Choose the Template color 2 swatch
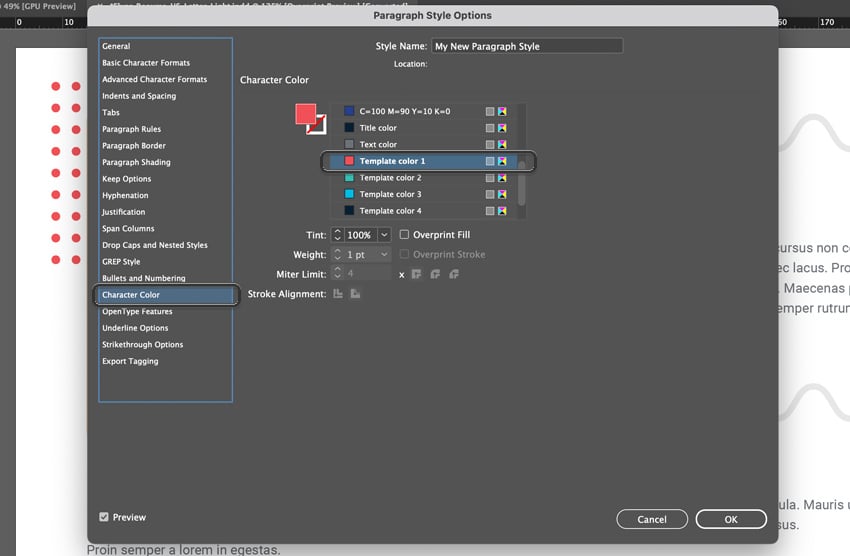This screenshot has width=850, height=556. 423,178
